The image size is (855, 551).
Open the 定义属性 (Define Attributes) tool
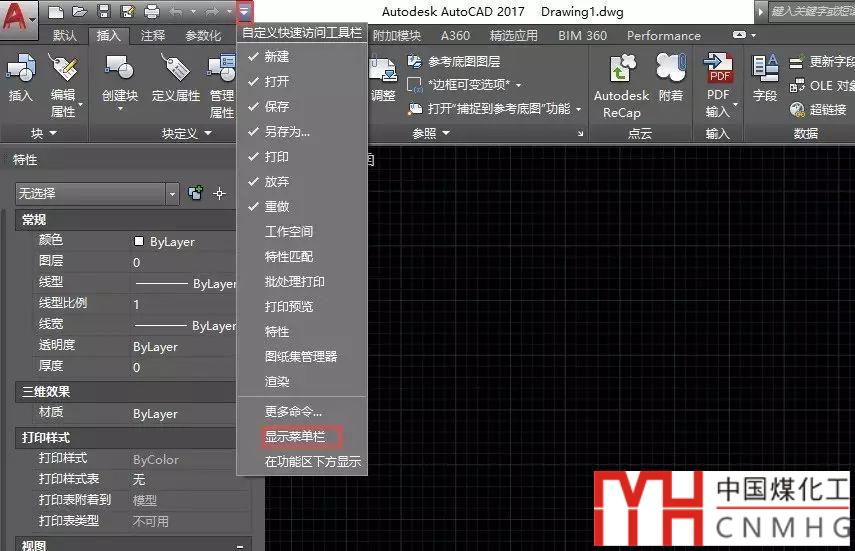[176, 78]
